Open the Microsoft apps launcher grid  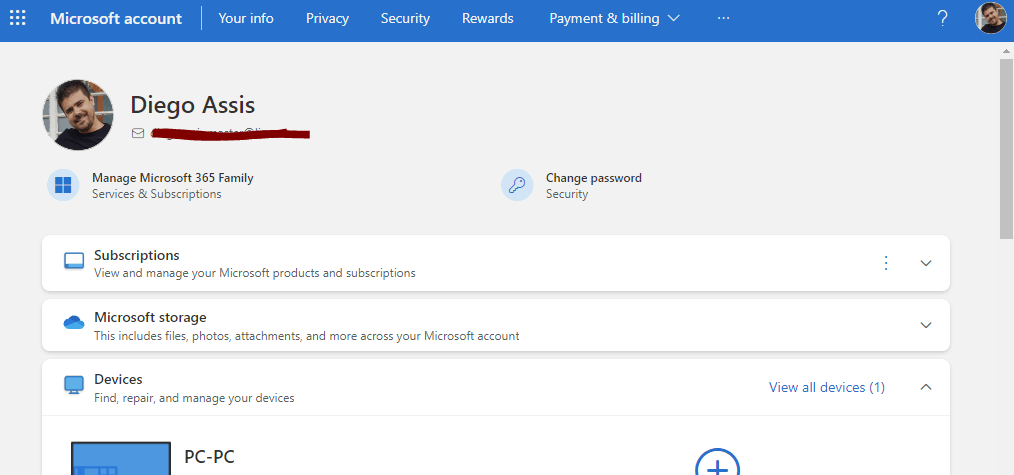click(x=18, y=18)
